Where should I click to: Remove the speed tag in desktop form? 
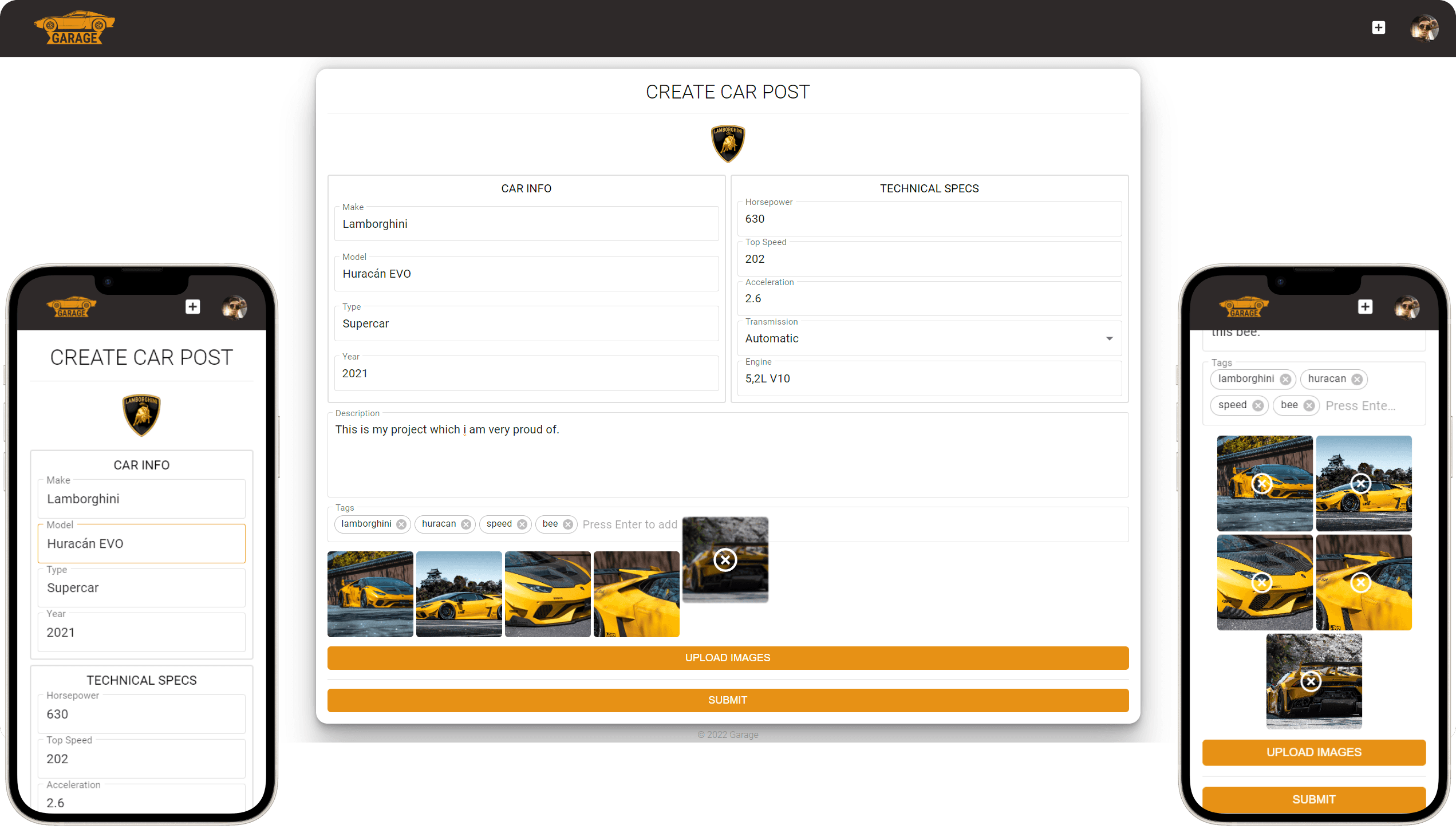pyautogui.click(x=522, y=524)
